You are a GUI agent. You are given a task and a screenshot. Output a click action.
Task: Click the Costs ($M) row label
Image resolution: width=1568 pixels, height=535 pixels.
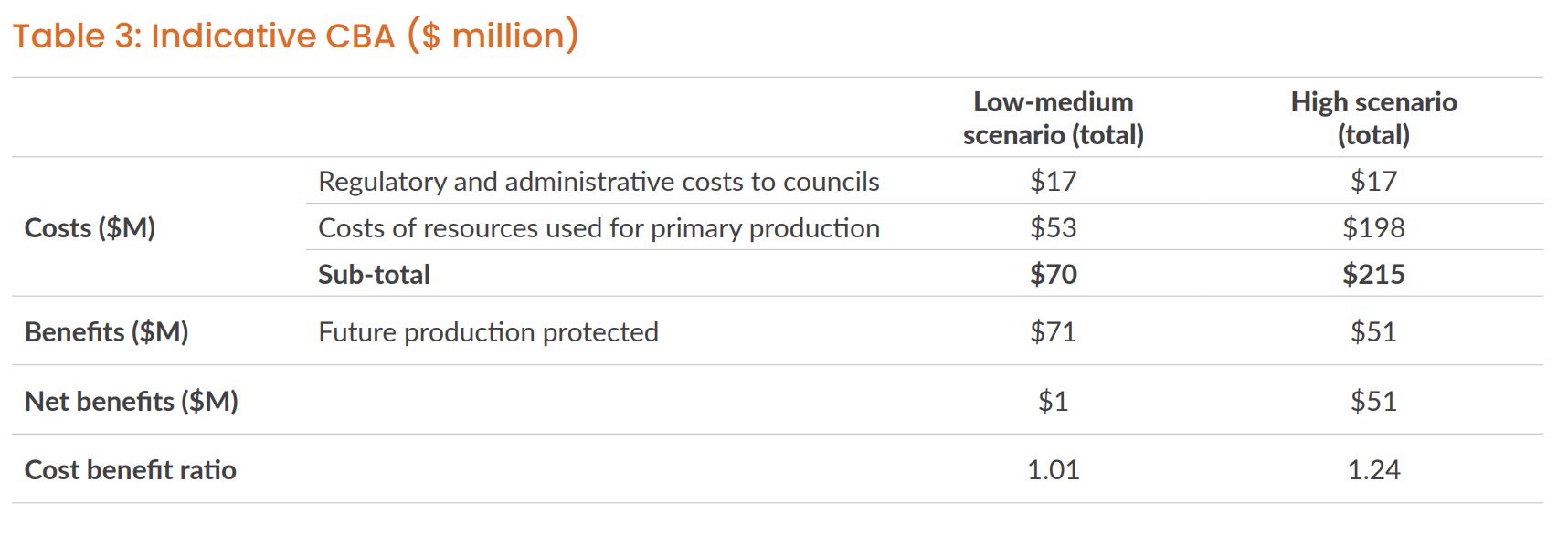pos(90,227)
